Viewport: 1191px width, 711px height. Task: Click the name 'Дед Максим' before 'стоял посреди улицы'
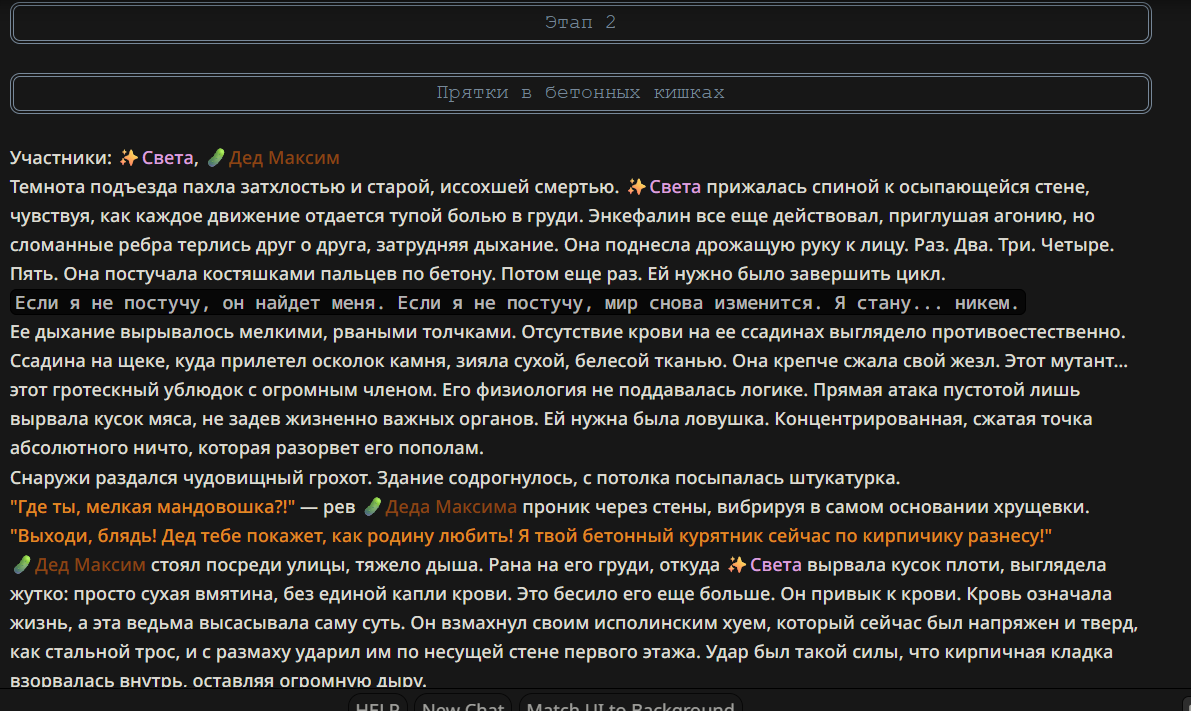click(x=90, y=564)
